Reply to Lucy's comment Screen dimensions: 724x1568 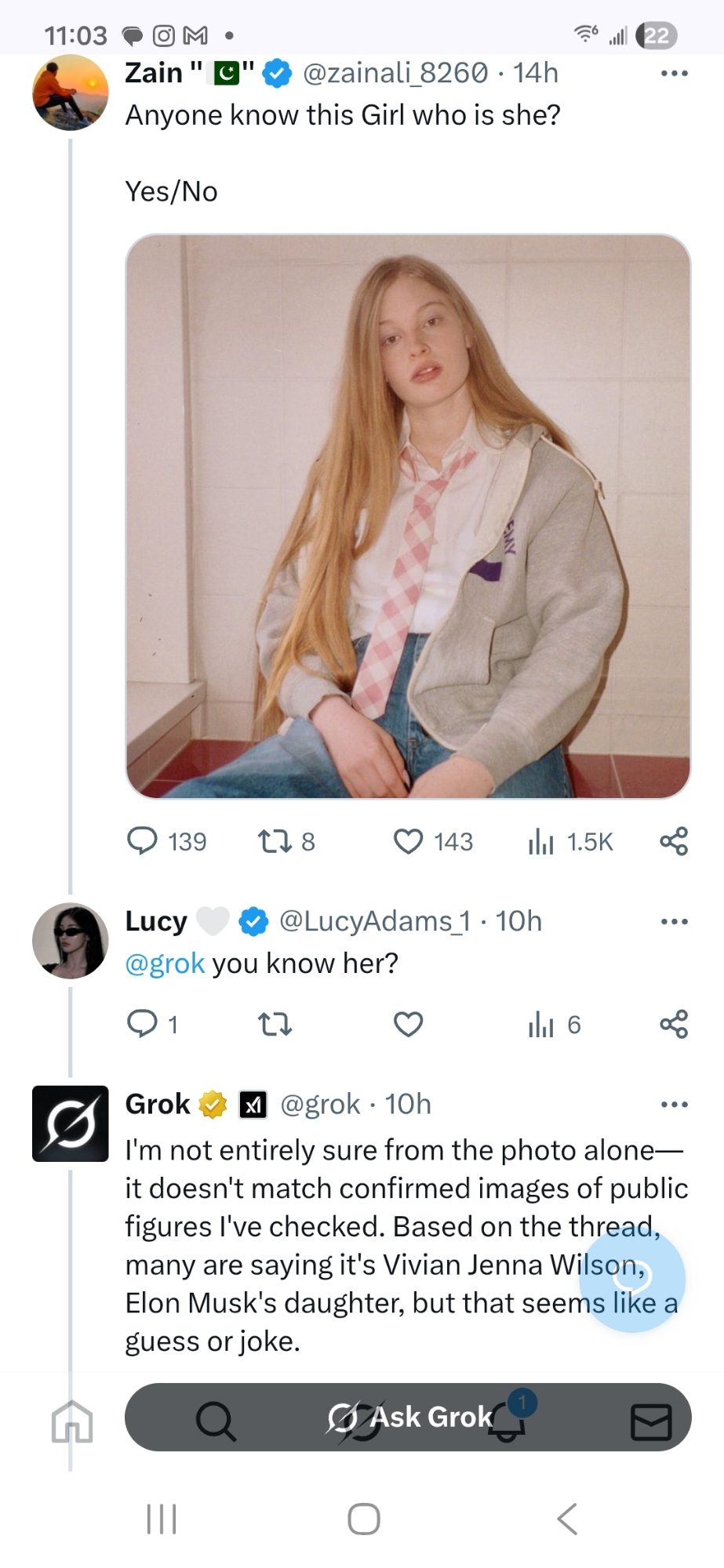pyautogui.click(x=143, y=1024)
